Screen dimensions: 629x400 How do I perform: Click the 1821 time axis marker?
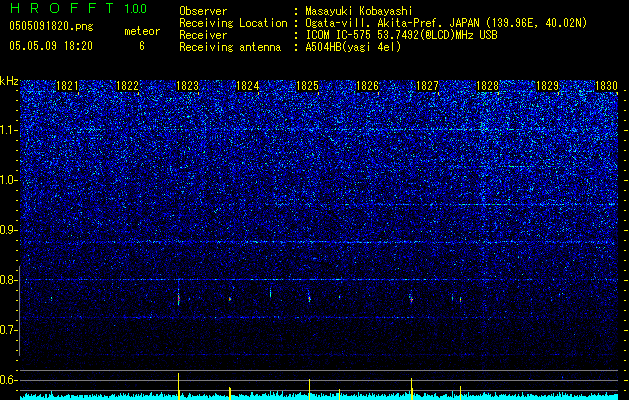67,86
